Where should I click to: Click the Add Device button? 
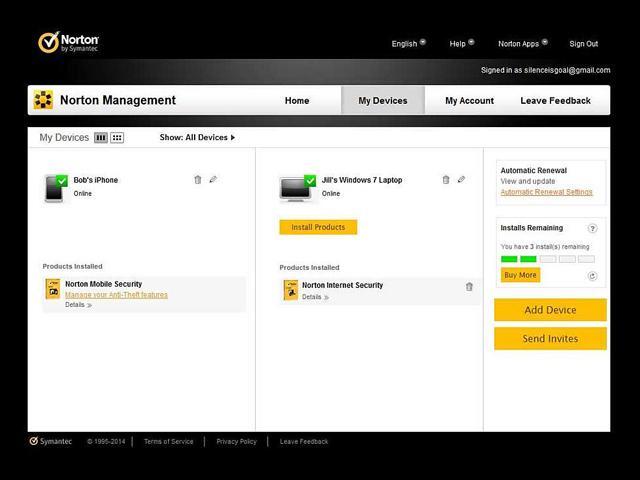[x=550, y=310]
